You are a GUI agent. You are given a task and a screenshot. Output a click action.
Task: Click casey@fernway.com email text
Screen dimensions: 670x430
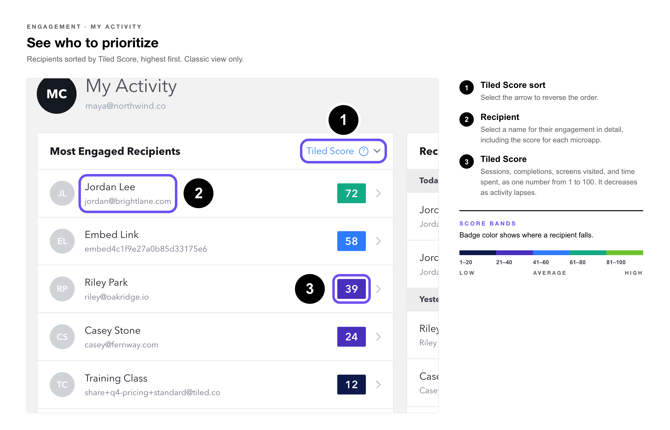tap(121, 345)
